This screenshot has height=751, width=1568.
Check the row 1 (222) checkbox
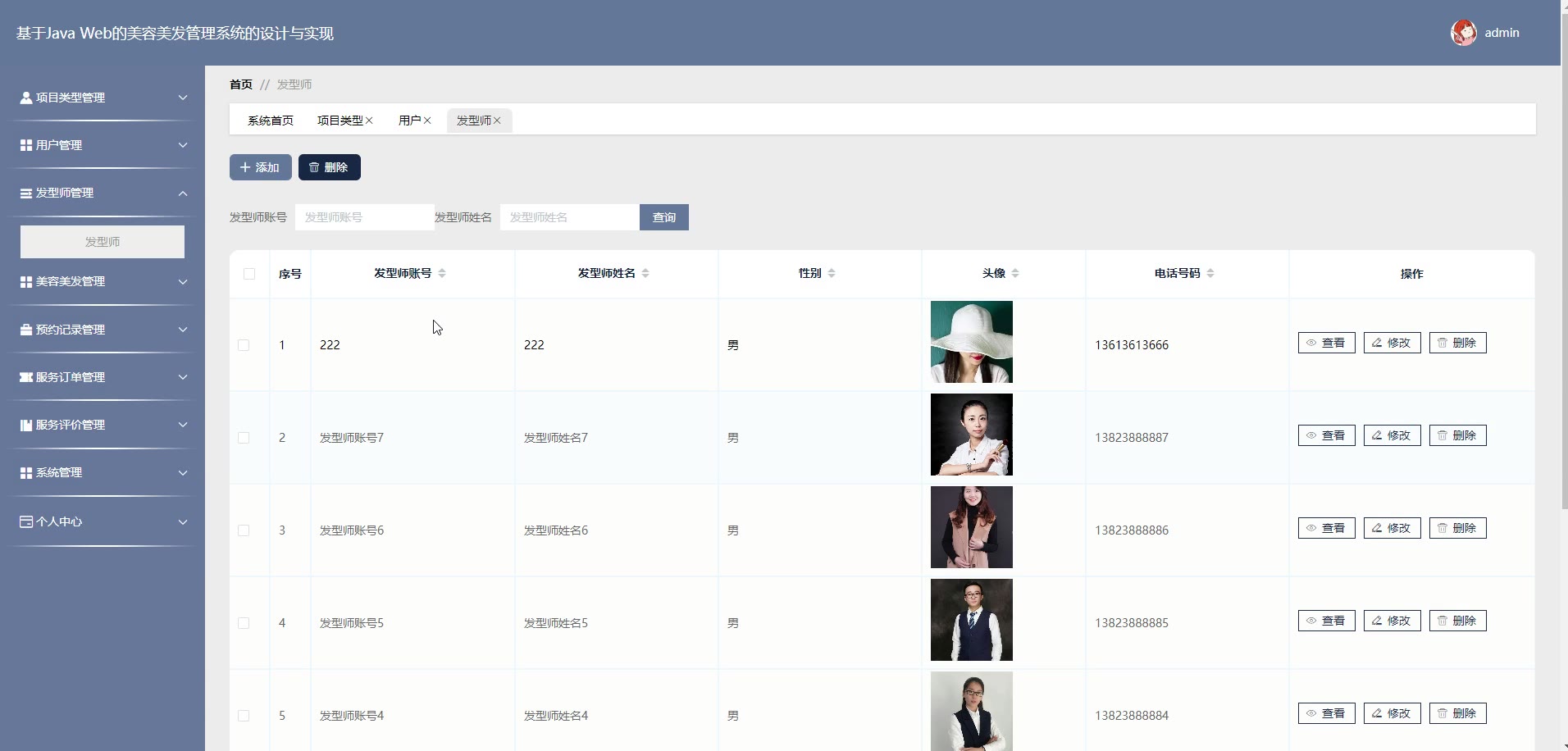[x=244, y=345]
